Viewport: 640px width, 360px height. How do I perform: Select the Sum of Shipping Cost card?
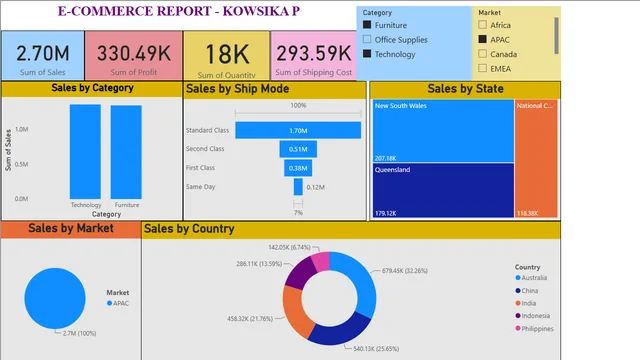[x=313, y=56]
